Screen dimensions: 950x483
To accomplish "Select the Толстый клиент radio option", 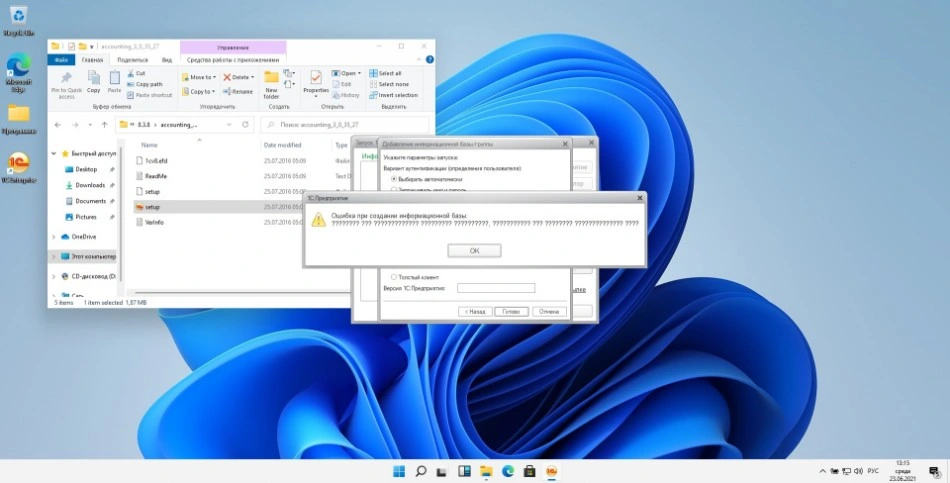I will pos(394,277).
